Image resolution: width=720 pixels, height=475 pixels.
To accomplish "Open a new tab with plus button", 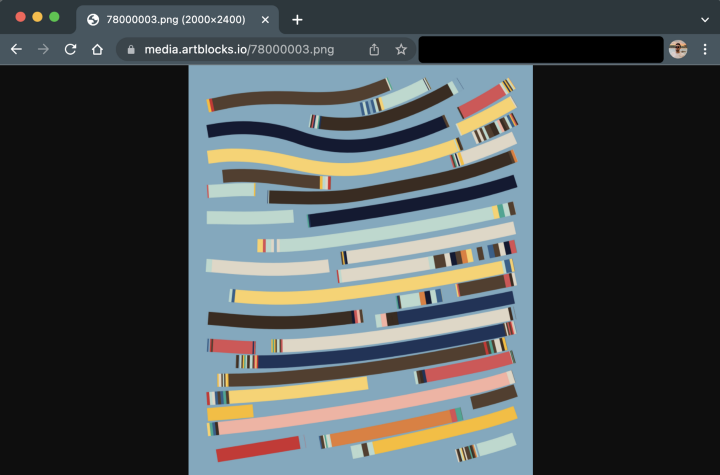I will click(x=297, y=19).
